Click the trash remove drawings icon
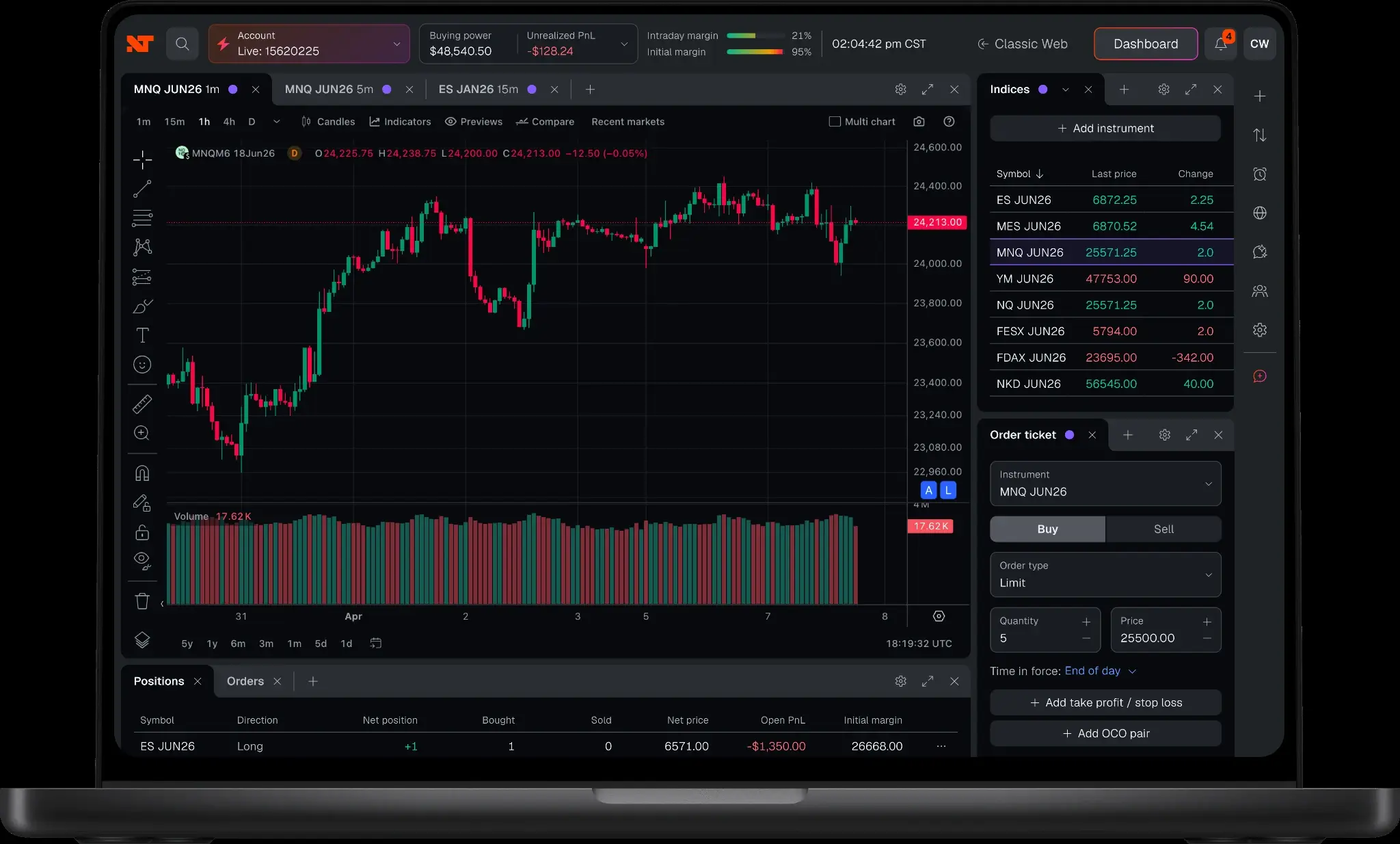1400x844 pixels. 142,601
